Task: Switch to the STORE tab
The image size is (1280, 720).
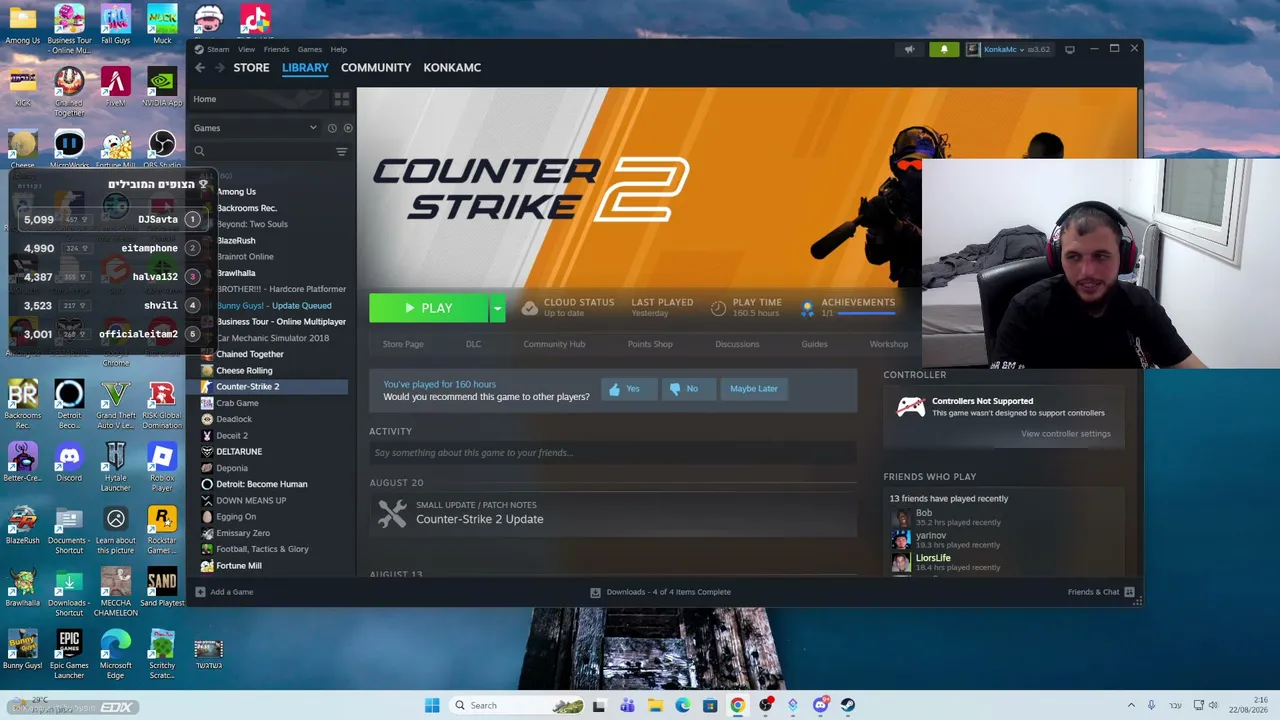Action: pyautogui.click(x=251, y=67)
